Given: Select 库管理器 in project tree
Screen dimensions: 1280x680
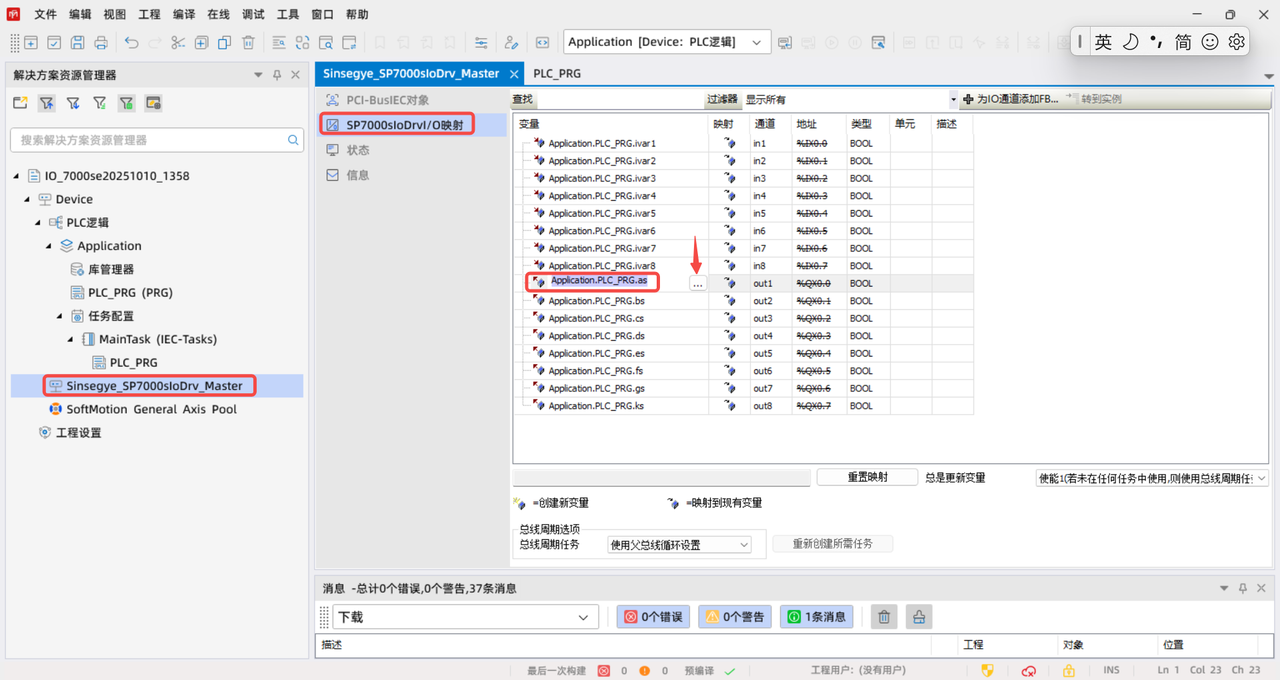Looking at the screenshot, I should pyautogui.click(x=102, y=269).
